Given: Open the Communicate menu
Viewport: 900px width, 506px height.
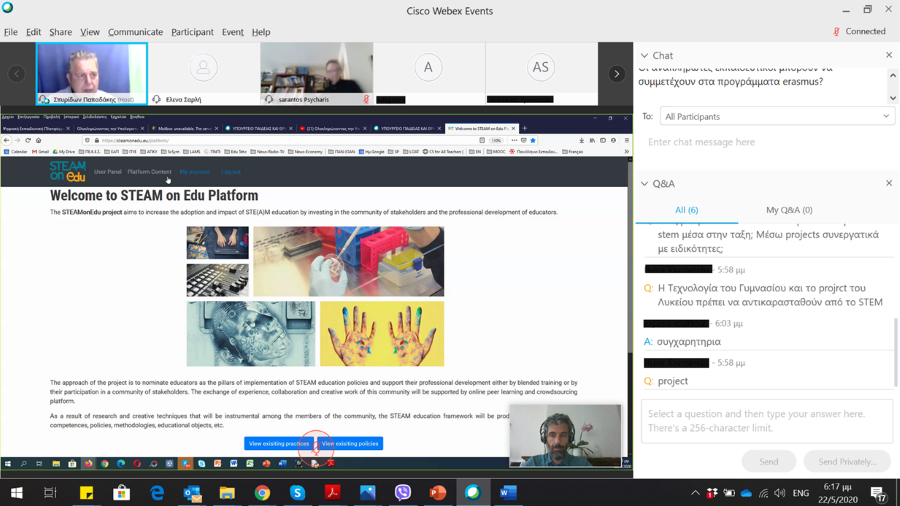Looking at the screenshot, I should point(135,32).
